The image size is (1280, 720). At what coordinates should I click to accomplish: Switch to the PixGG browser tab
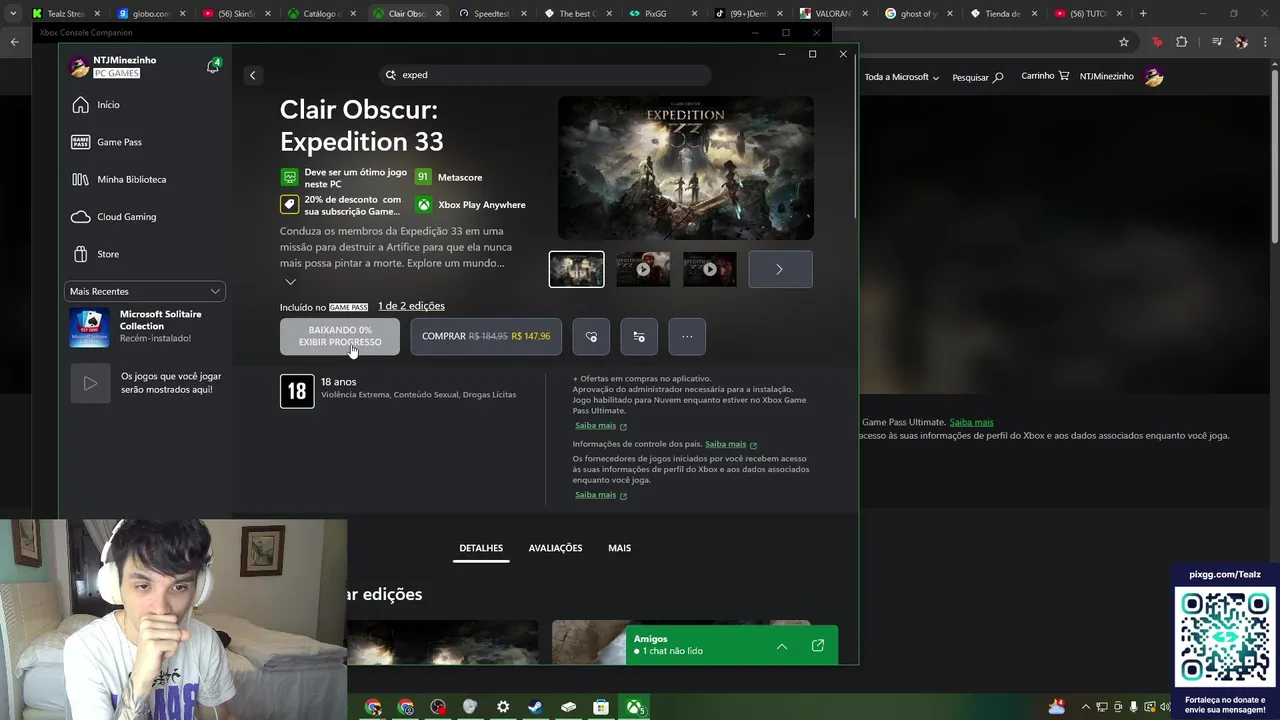coord(662,14)
